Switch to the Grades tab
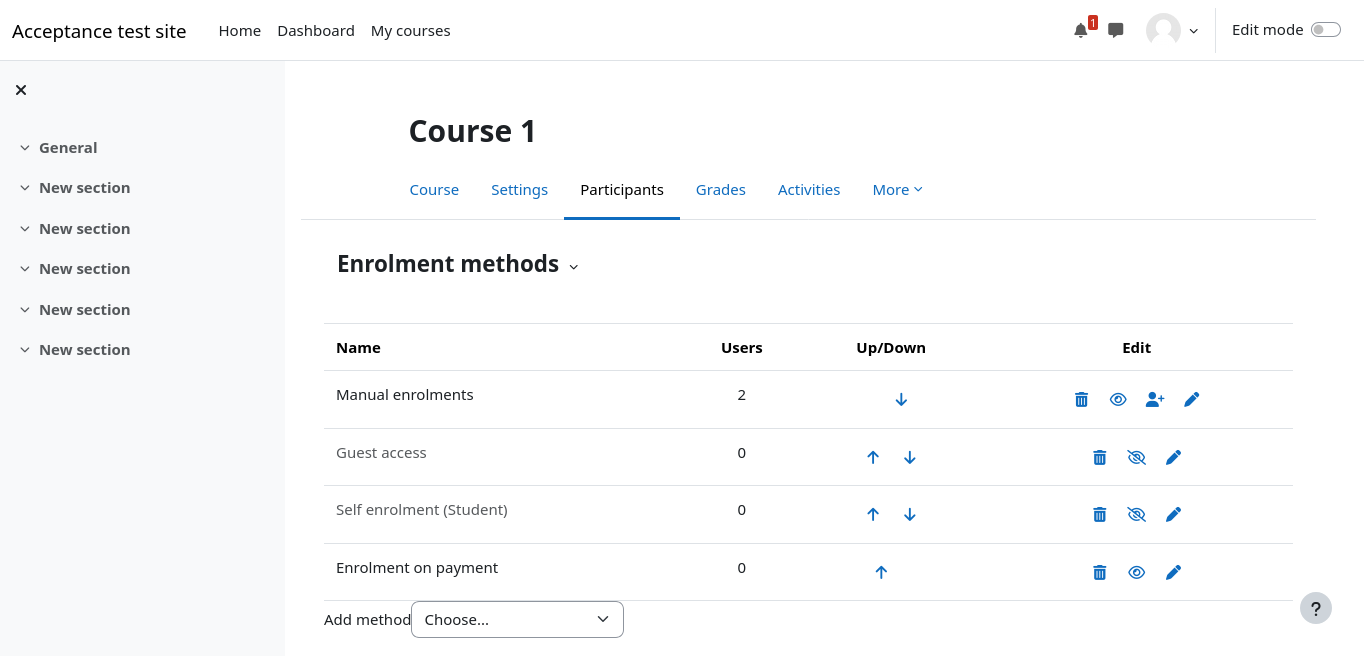Viewport: 1364px width, 656px height. pos(720,190)
